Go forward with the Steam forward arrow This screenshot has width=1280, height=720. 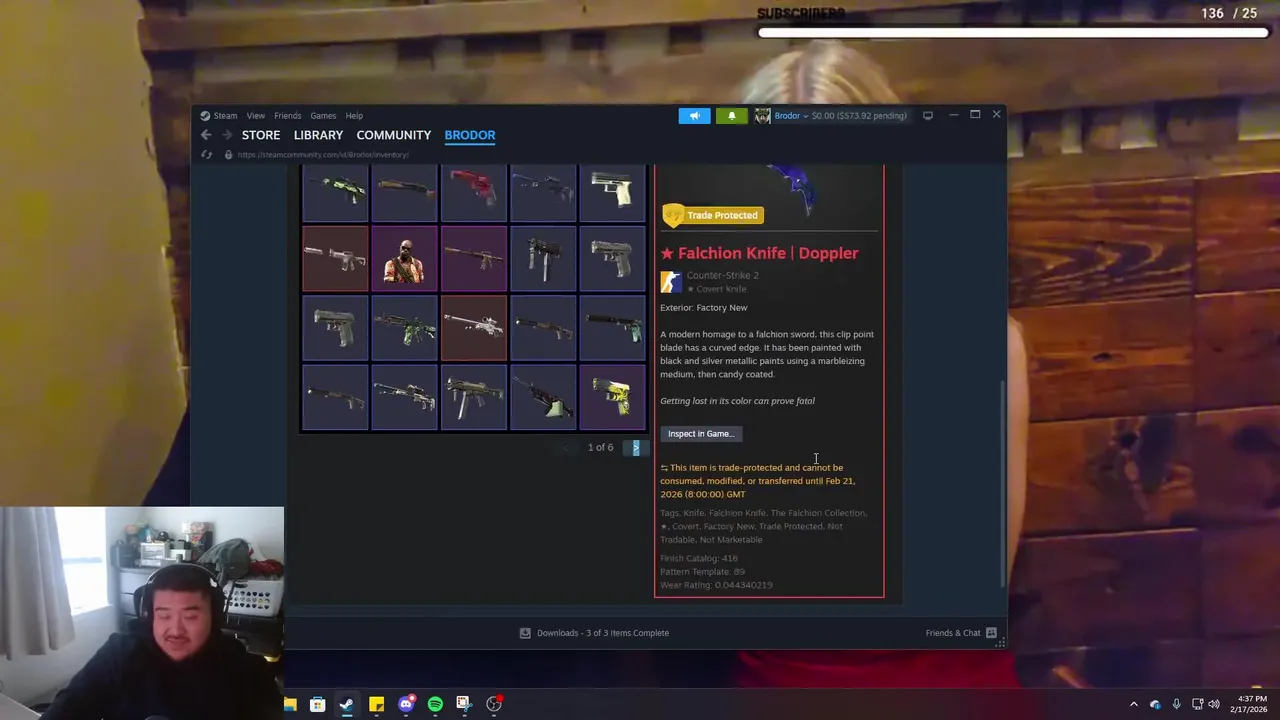point(227,135)
